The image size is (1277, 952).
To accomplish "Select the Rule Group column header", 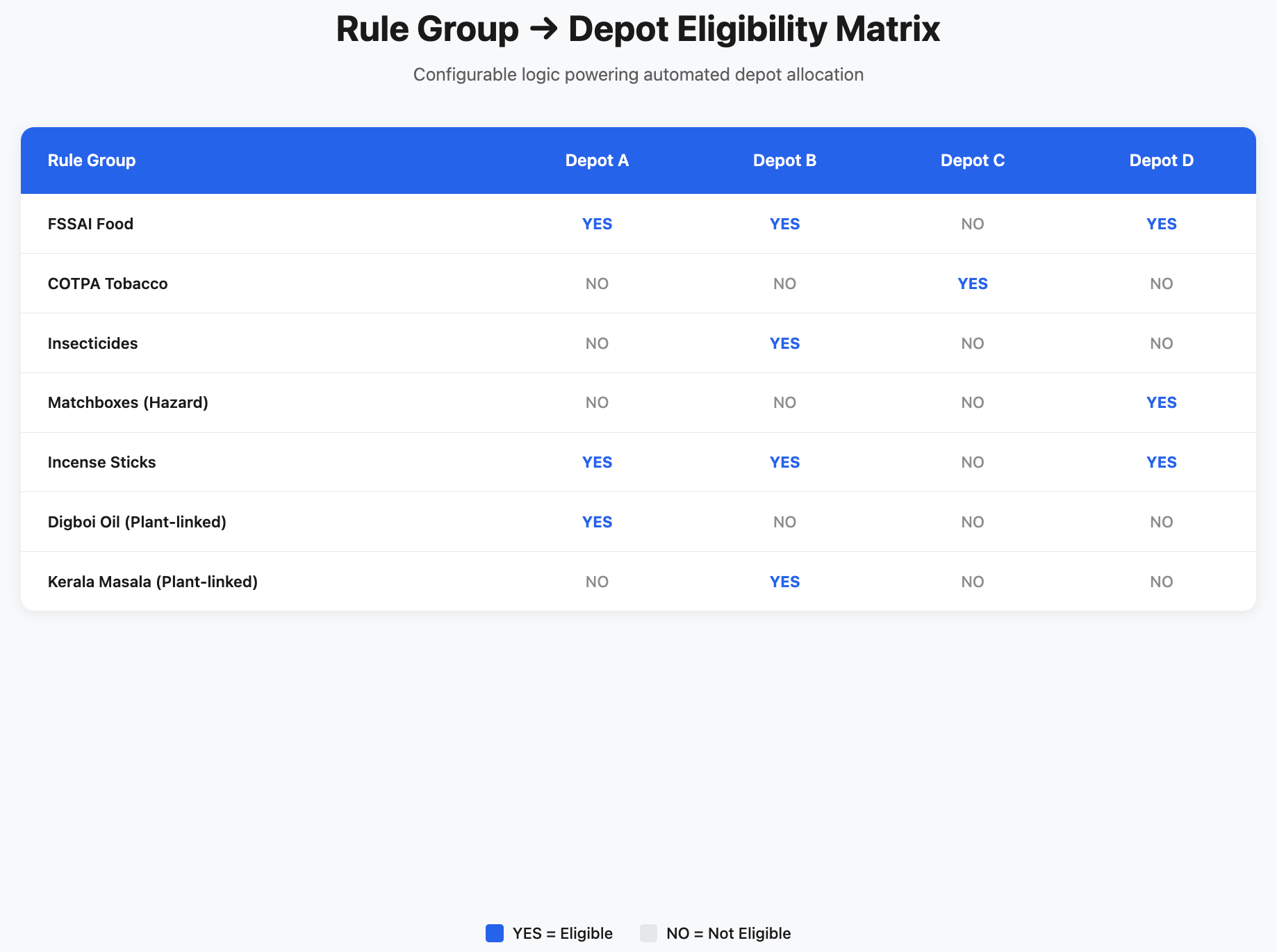I will coord(92,161).
